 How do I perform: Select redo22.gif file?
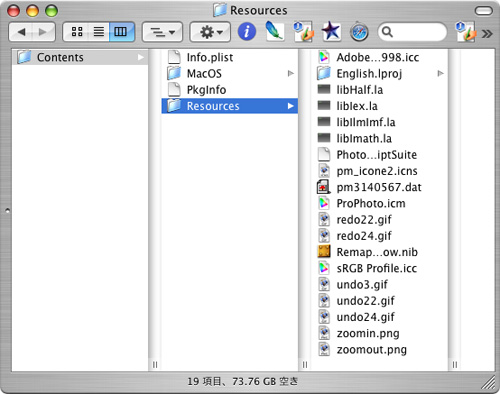pos(380,220)
